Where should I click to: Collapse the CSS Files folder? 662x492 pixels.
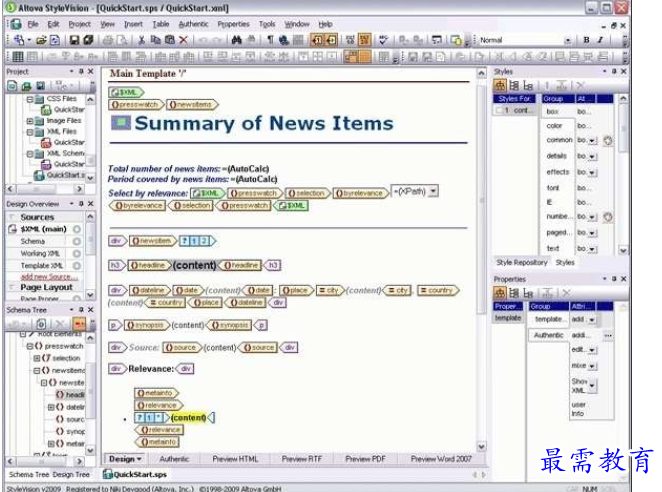coord(30,100)
